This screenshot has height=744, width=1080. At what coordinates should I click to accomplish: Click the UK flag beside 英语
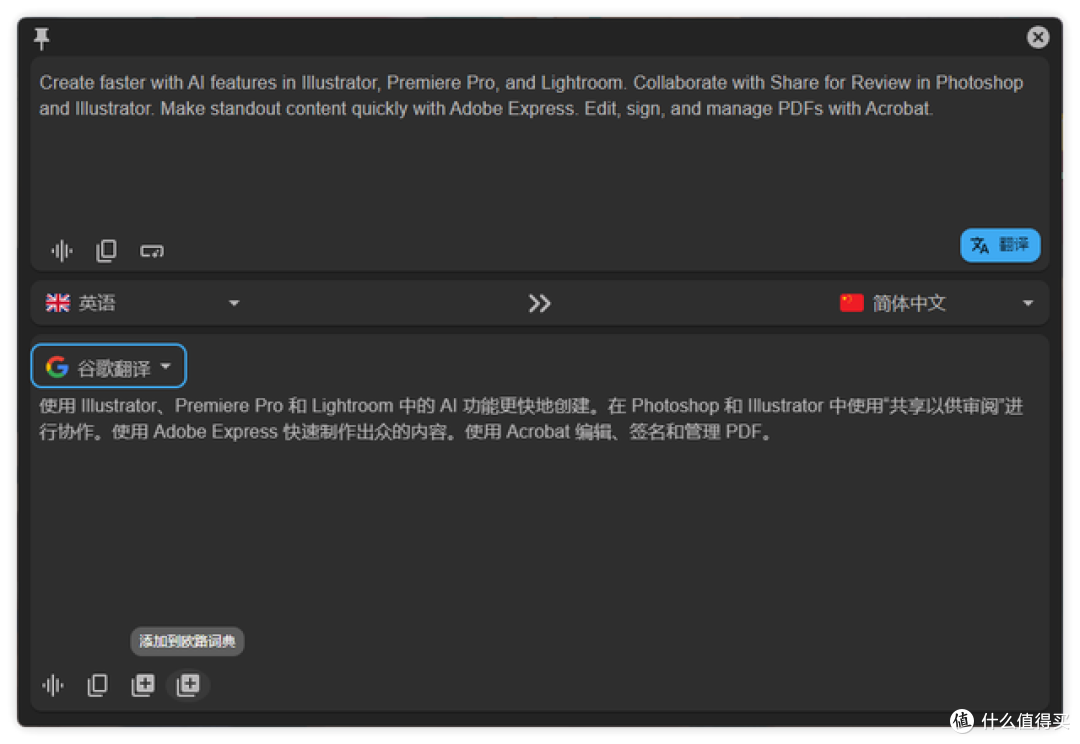click(58, 303)
